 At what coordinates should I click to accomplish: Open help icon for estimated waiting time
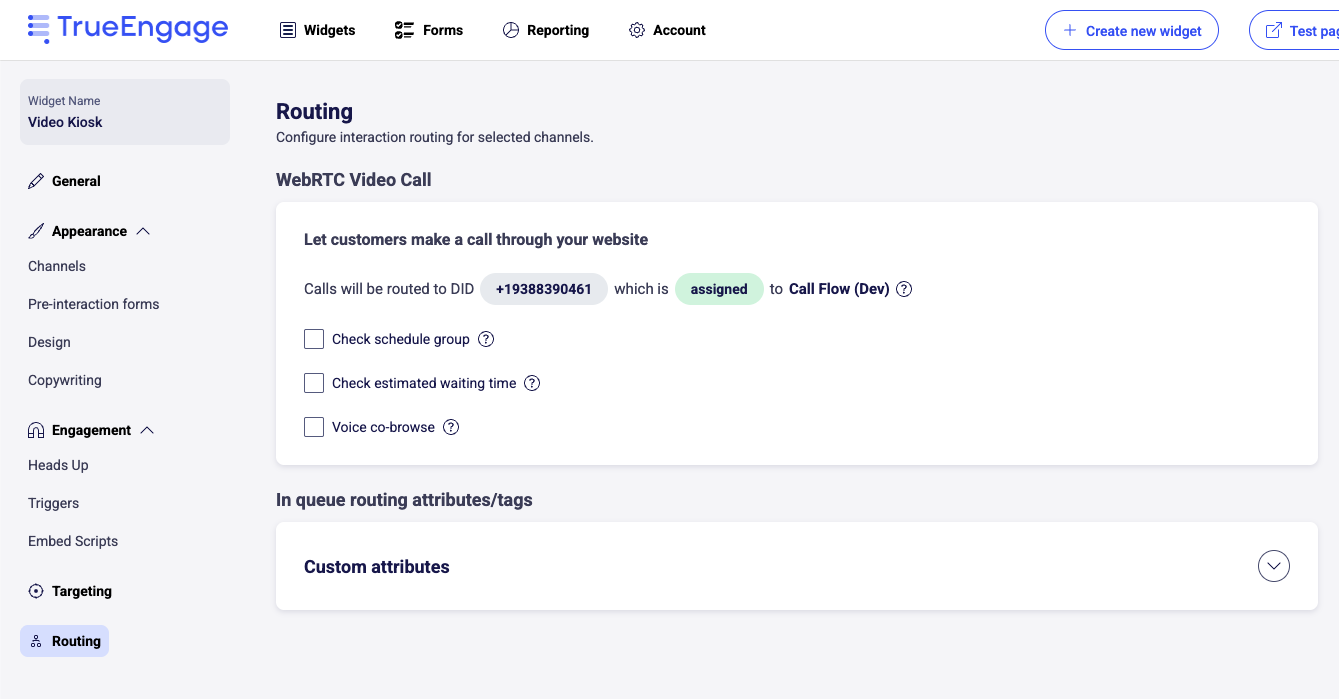pyautogui.click(x=532, y=383)
